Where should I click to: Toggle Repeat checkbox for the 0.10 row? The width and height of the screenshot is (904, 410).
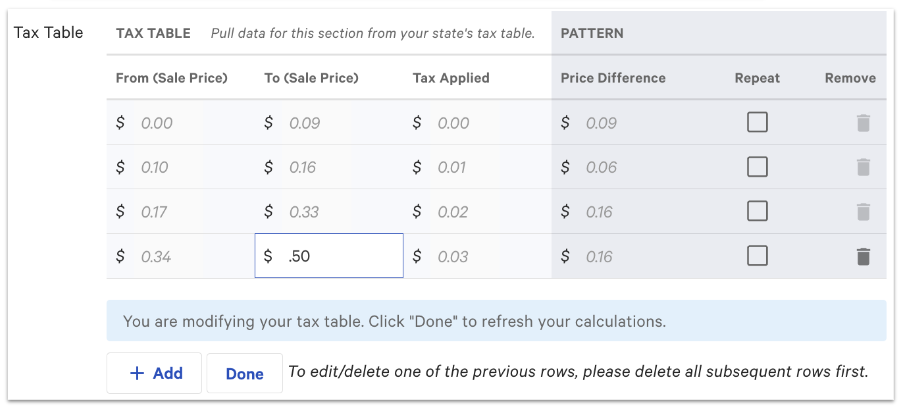[x=757, y=167]
